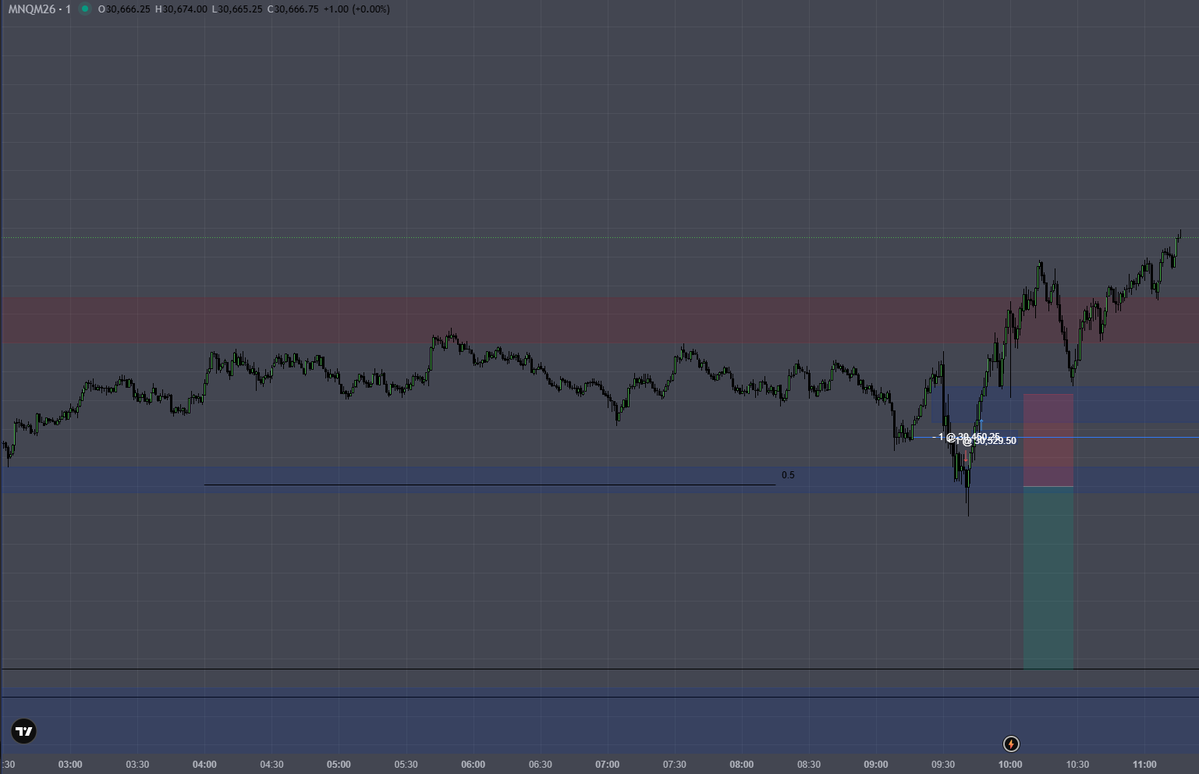Click the 06:30 time axis label

(541, 764)
